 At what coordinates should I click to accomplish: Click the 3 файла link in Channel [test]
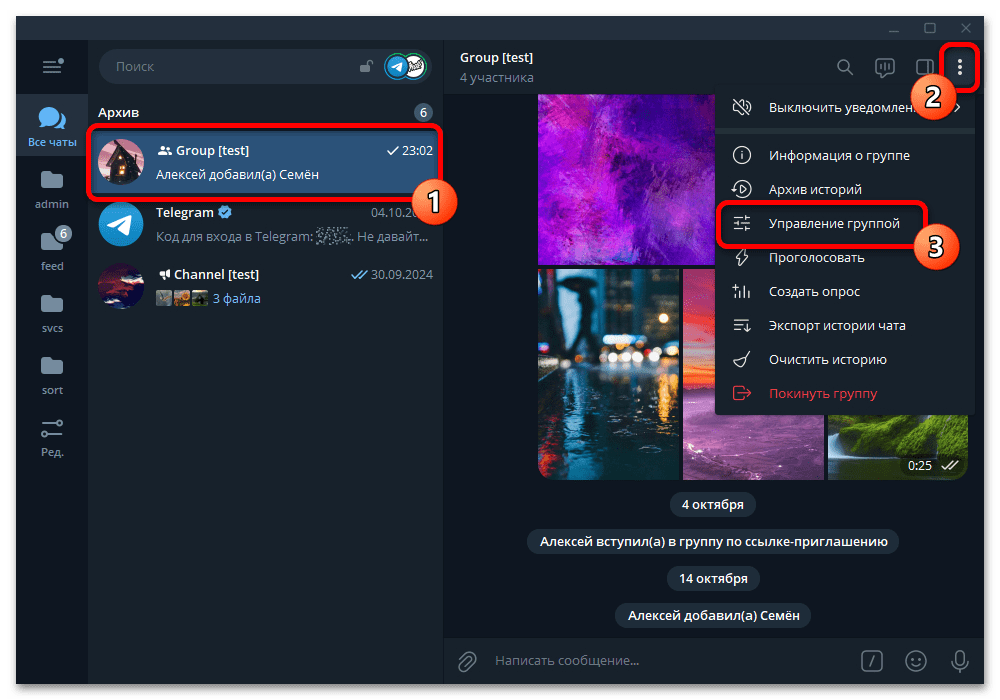click(x=236, y=298)
